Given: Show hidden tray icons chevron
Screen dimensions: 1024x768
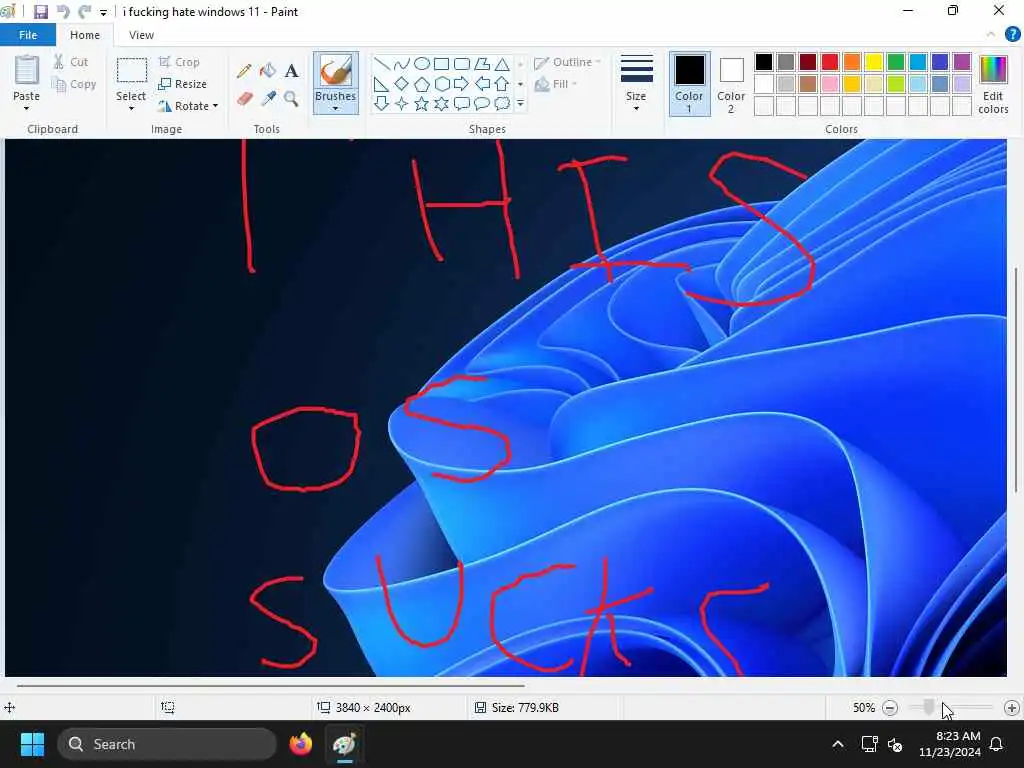Looking at the screenshot, I should [838, 744].
